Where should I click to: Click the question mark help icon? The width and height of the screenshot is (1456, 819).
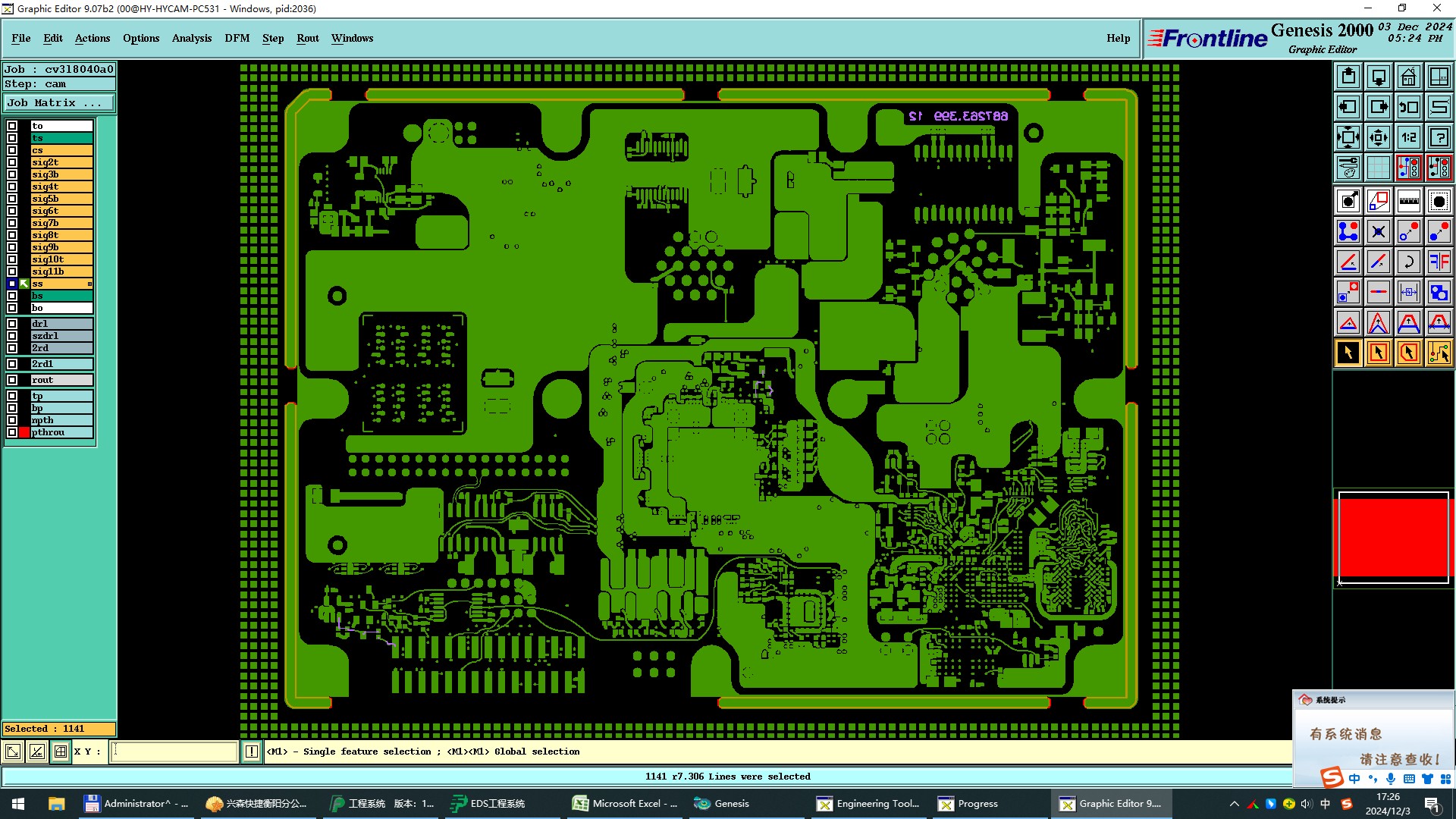1439,137
